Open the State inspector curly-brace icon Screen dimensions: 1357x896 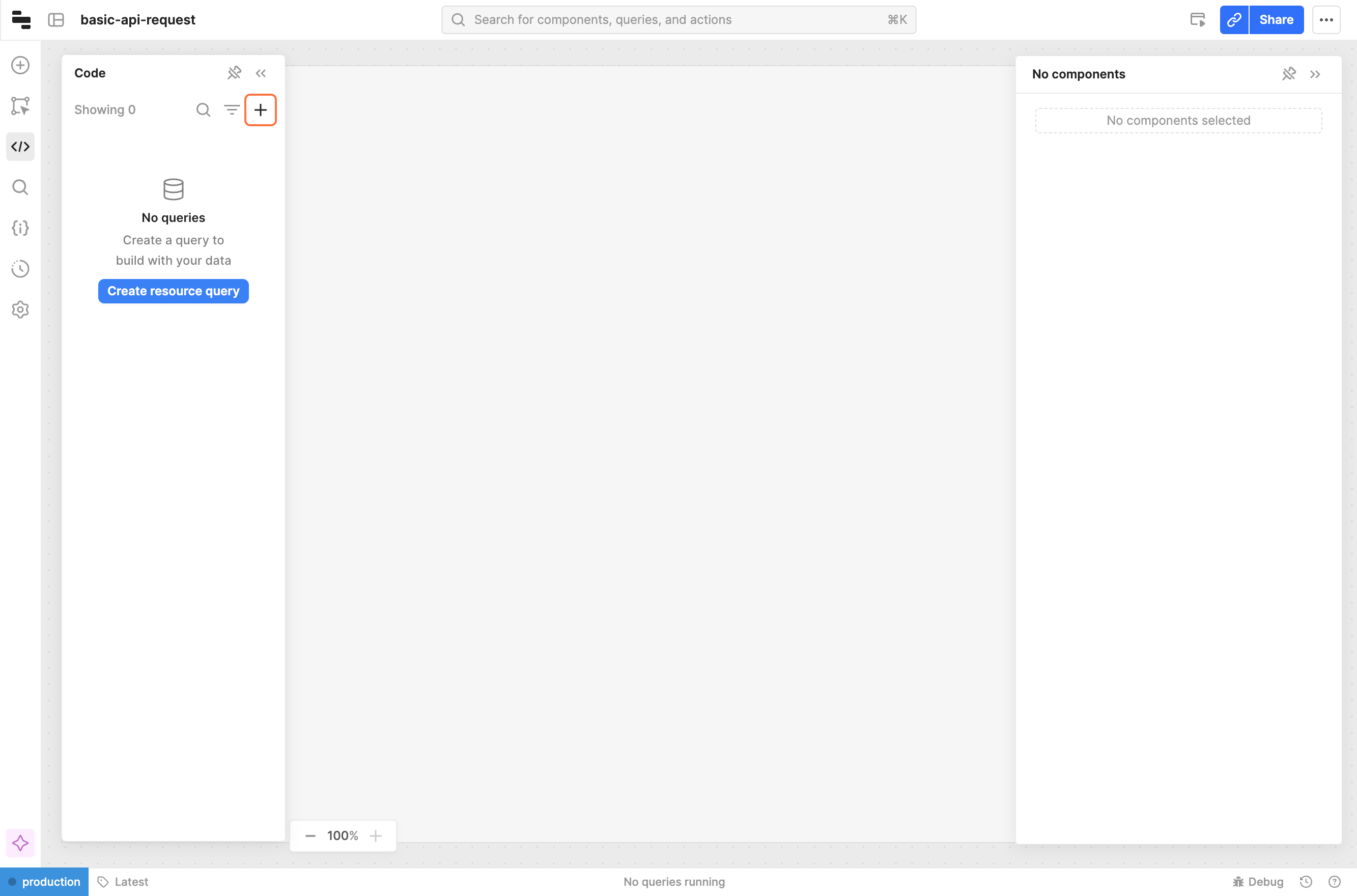point(20,228)
